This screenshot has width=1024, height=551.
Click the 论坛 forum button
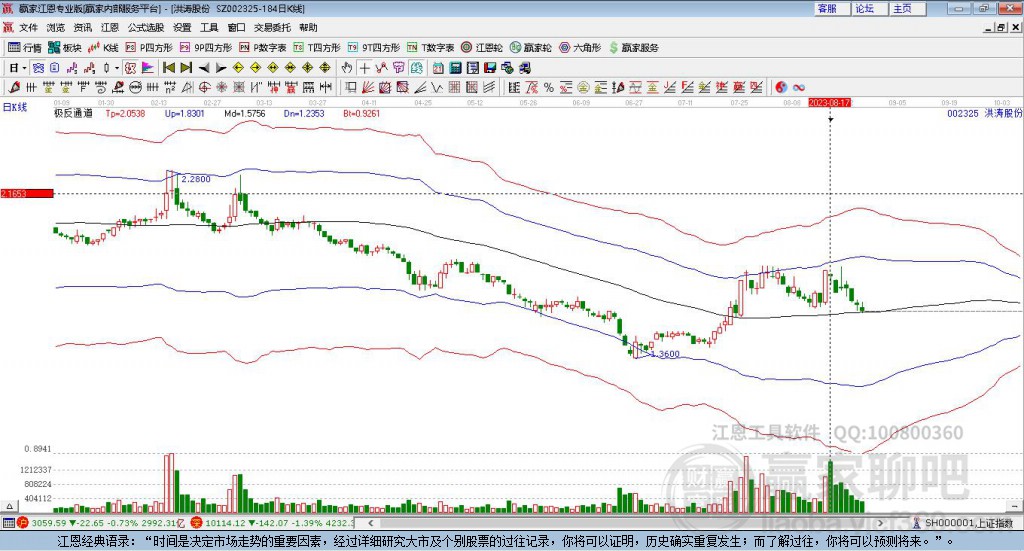pos(869,8)
